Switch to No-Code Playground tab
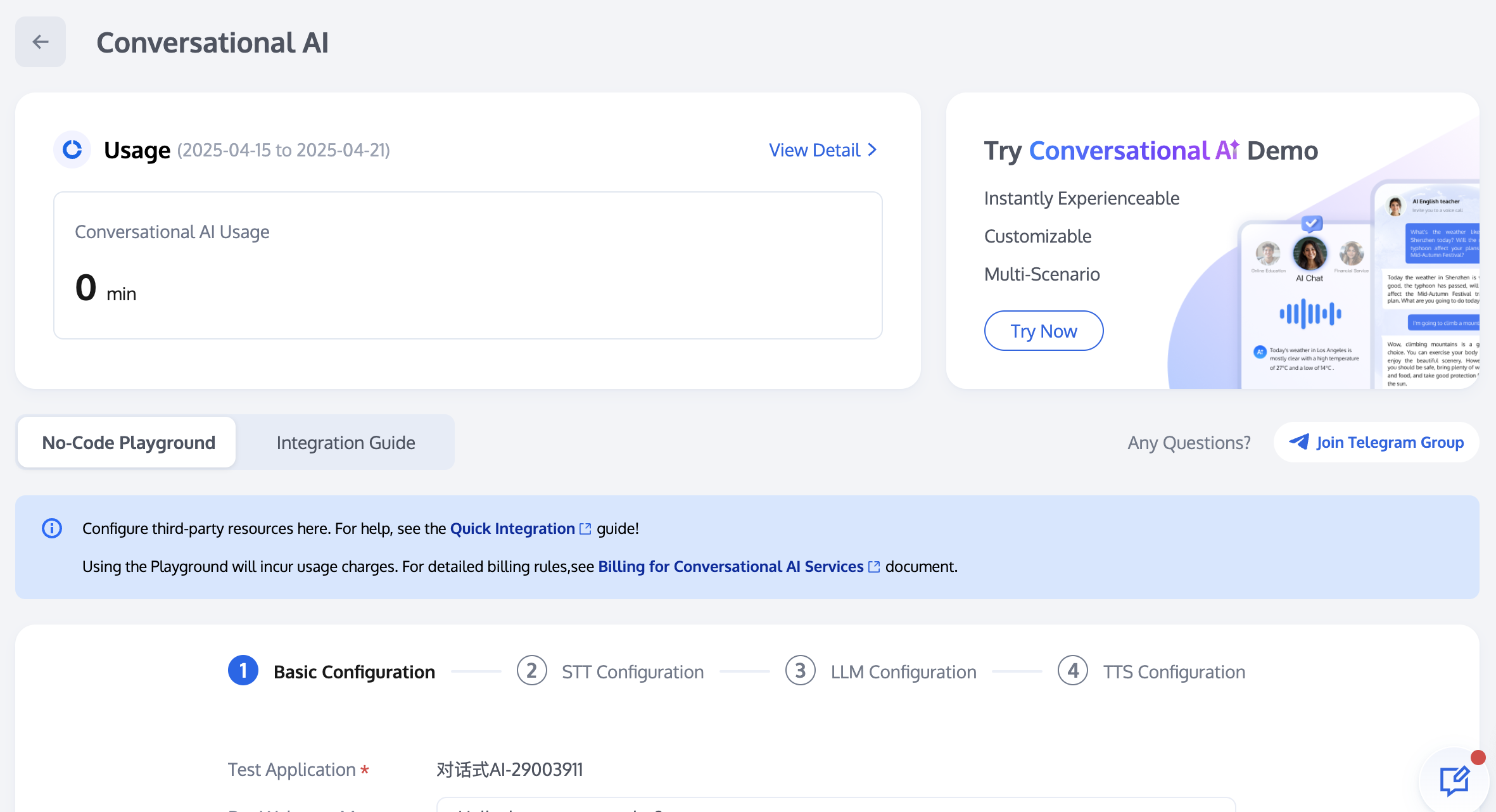This screenshot has width=1496, height=812. [x=129, y=442]
